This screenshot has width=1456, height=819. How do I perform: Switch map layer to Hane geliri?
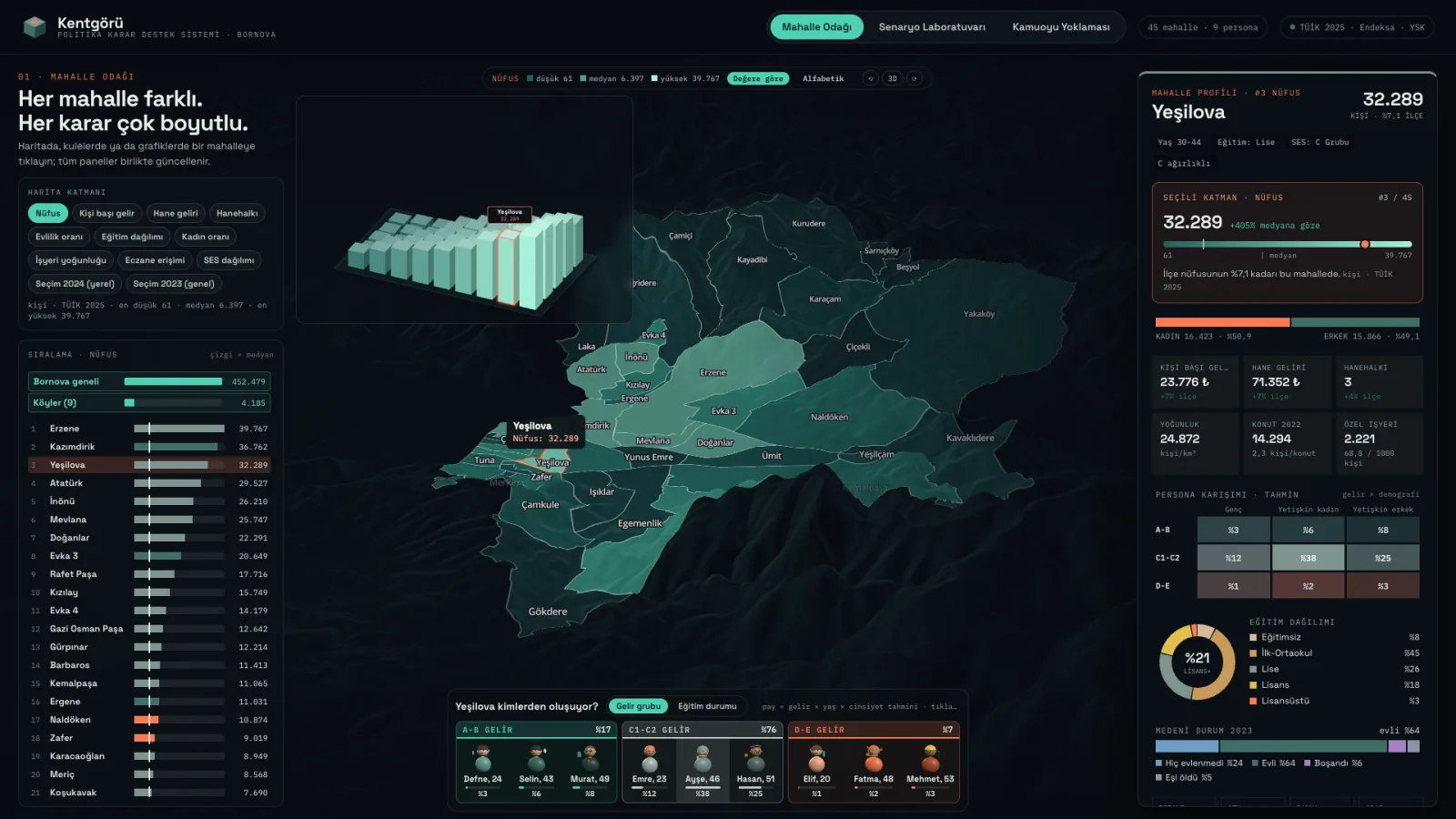[176, 213]
